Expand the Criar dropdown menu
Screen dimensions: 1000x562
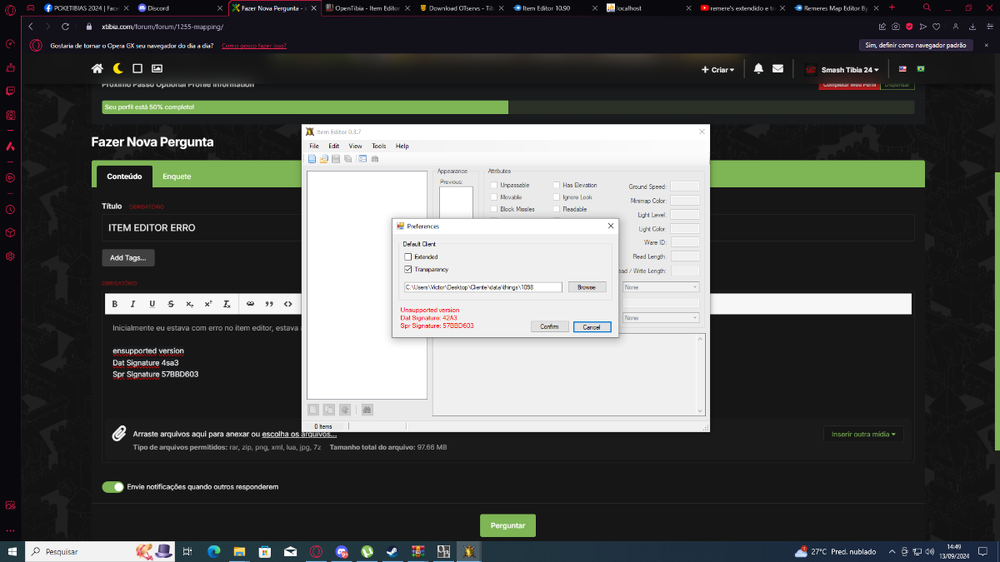pyautogui.click(x=718, y=70)
